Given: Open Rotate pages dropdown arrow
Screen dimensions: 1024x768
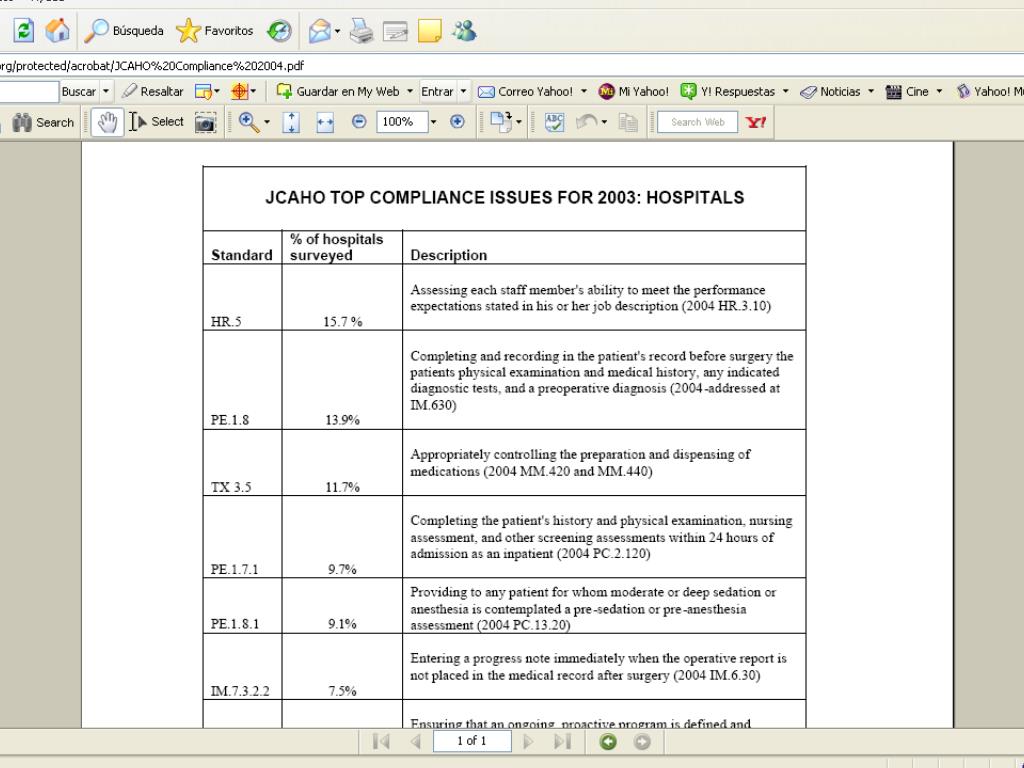Looking at the screenshot, I should coord(519,122).
